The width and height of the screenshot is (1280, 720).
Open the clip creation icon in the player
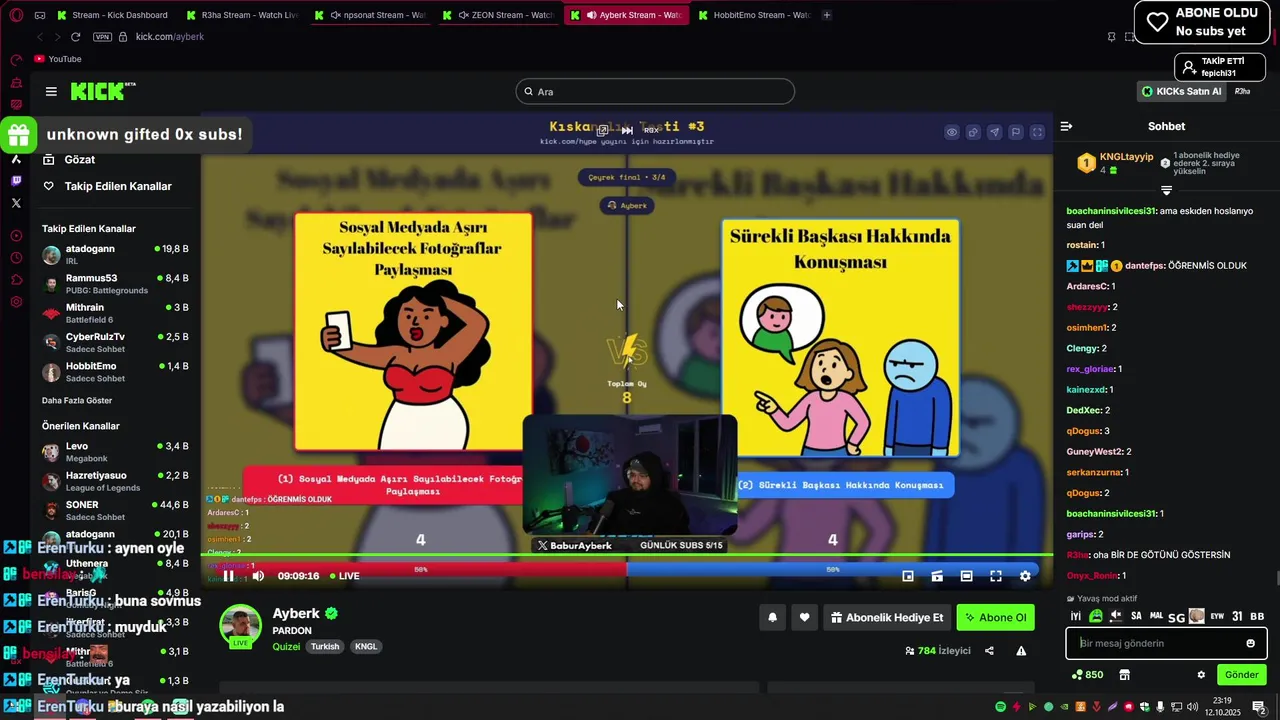point(937,576)
